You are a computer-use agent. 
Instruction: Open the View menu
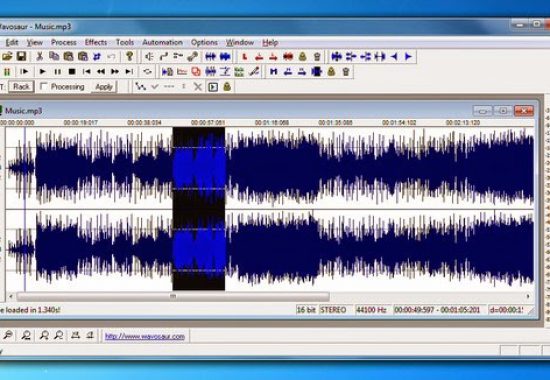35,42
